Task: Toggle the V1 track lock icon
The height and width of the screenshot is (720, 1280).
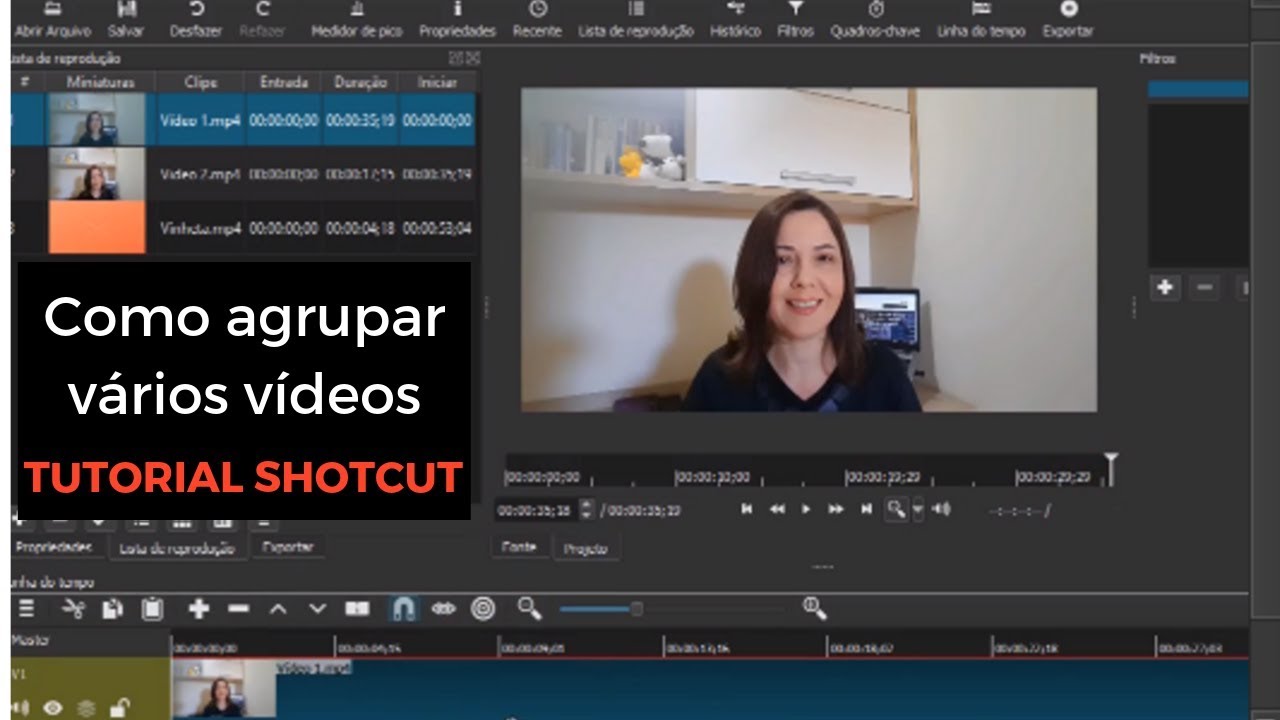Action: [x=119, y=708]
